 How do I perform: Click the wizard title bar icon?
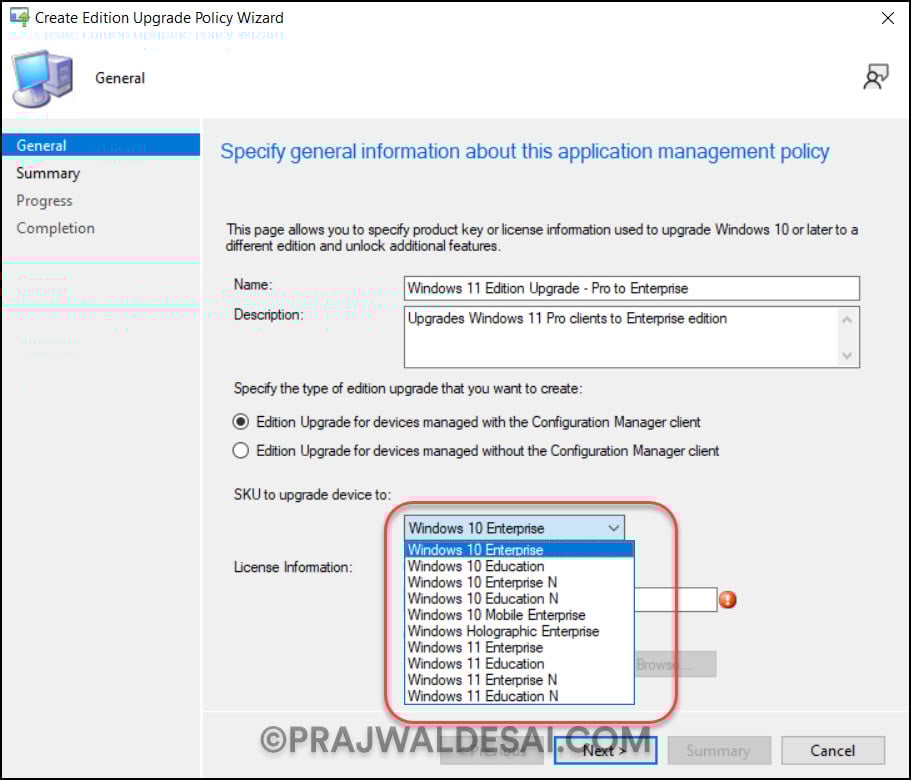click(19, 17)
